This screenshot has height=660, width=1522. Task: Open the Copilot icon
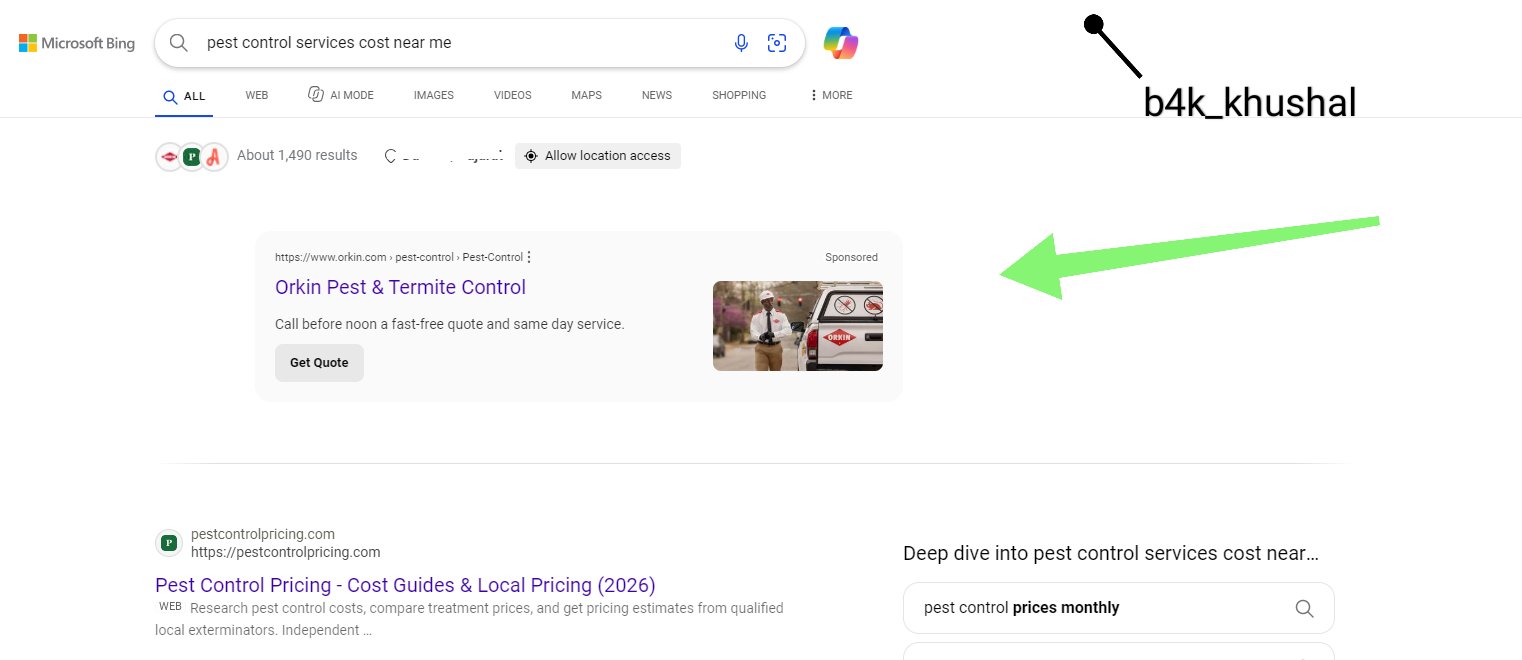841,43
